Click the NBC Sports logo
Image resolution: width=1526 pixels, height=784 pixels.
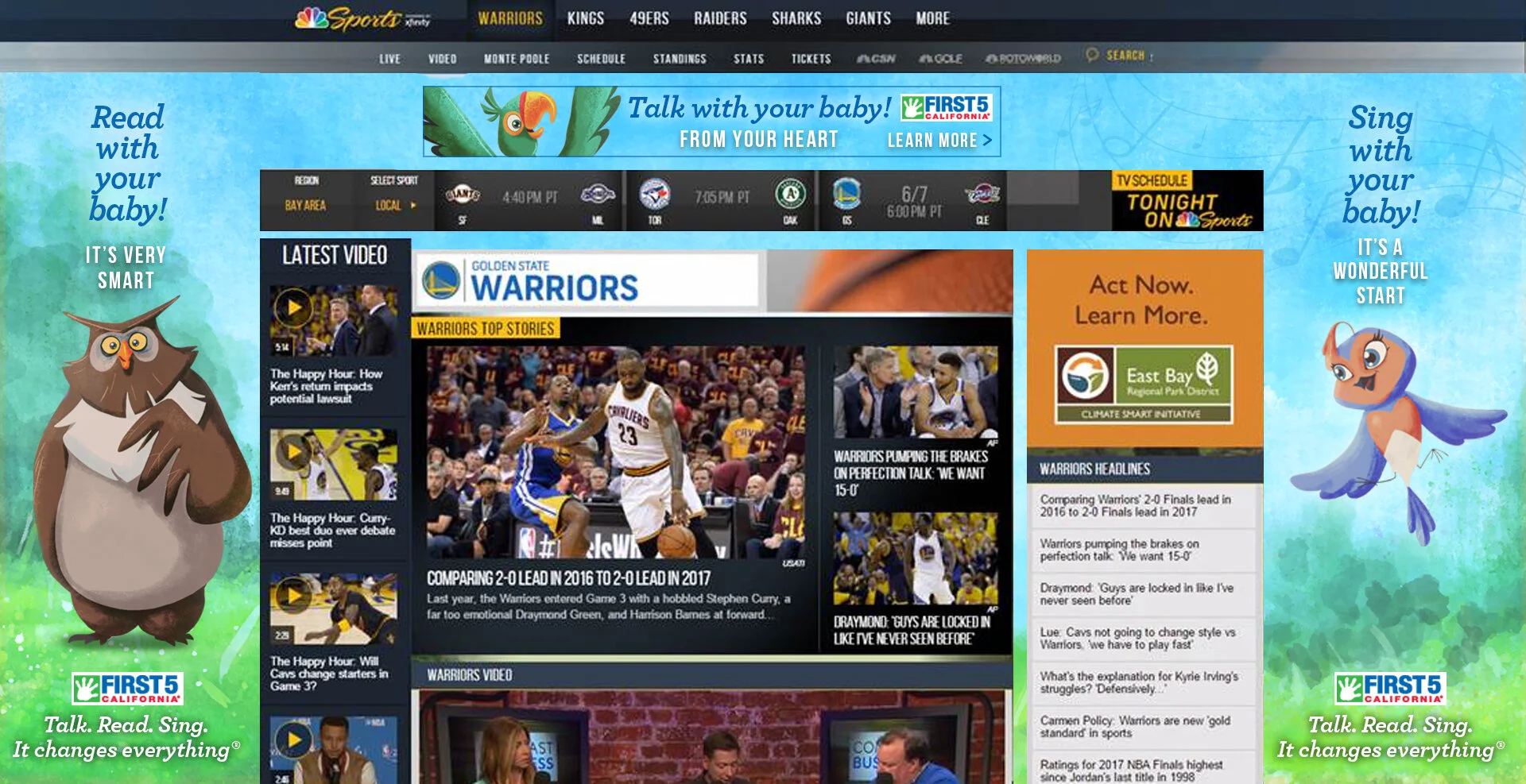tap(362, 18)
